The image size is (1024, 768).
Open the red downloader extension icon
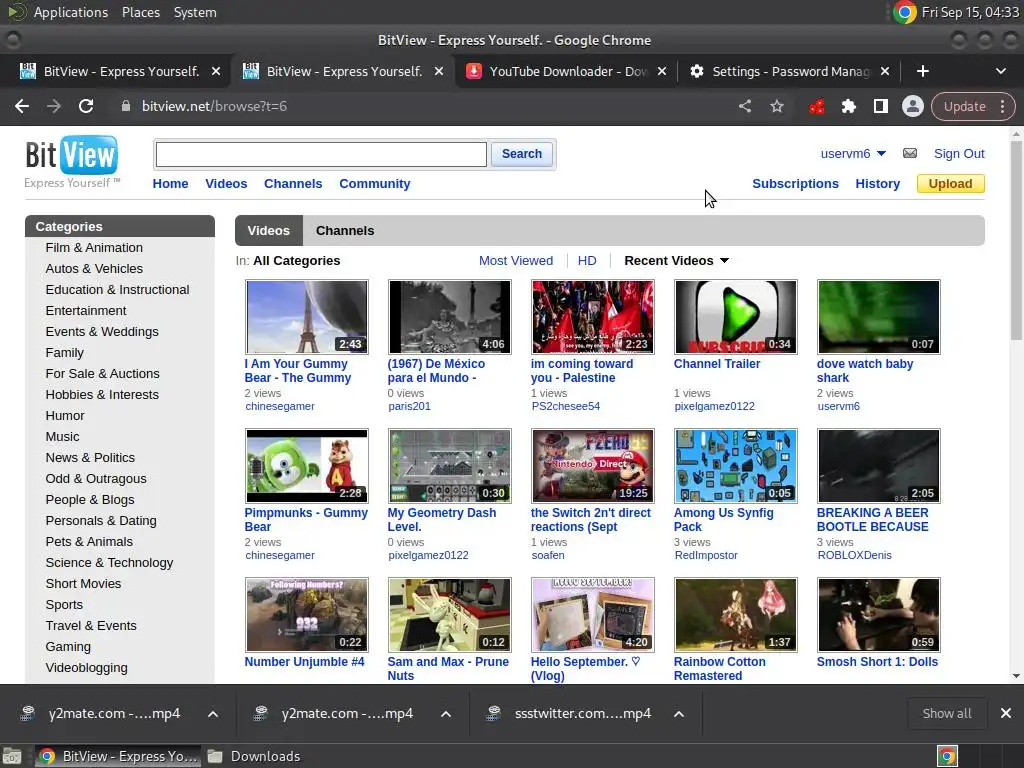[816, 106]
